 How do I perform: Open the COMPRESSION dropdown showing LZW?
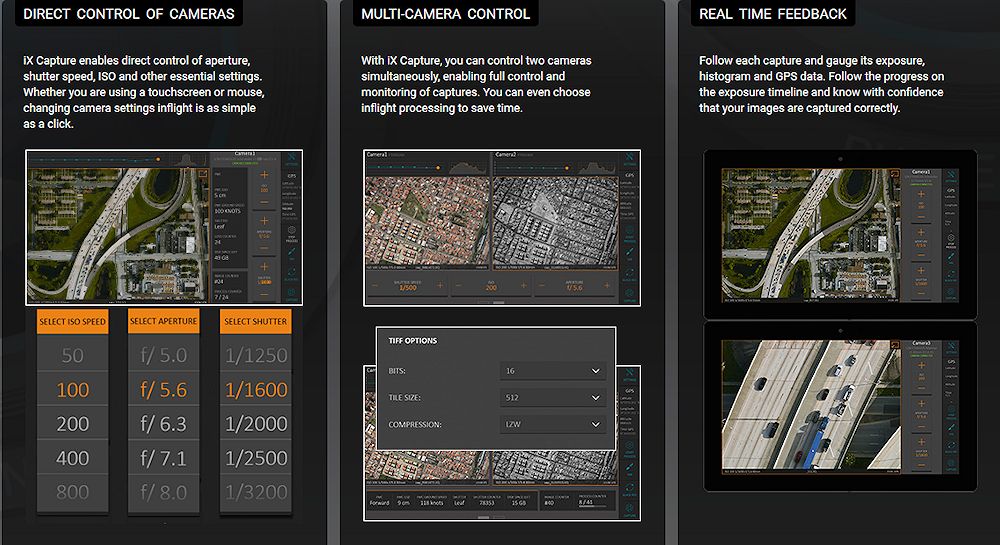553,425
